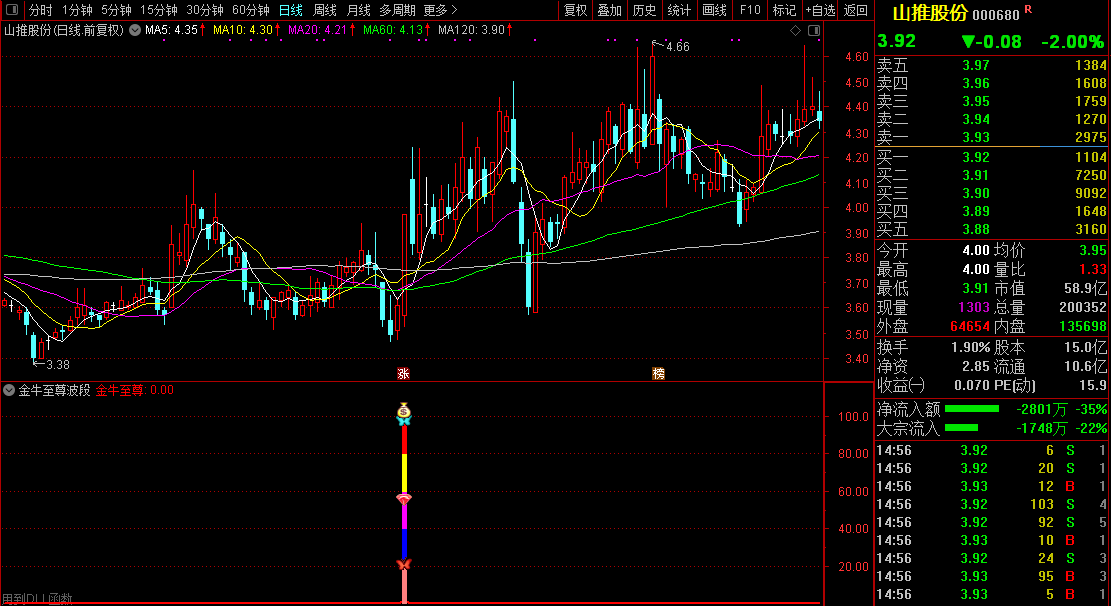Image resolution: width=1111 pixels, height=606 pixels.
Task: Click the stock code 000680
Action: coord(996,15)
